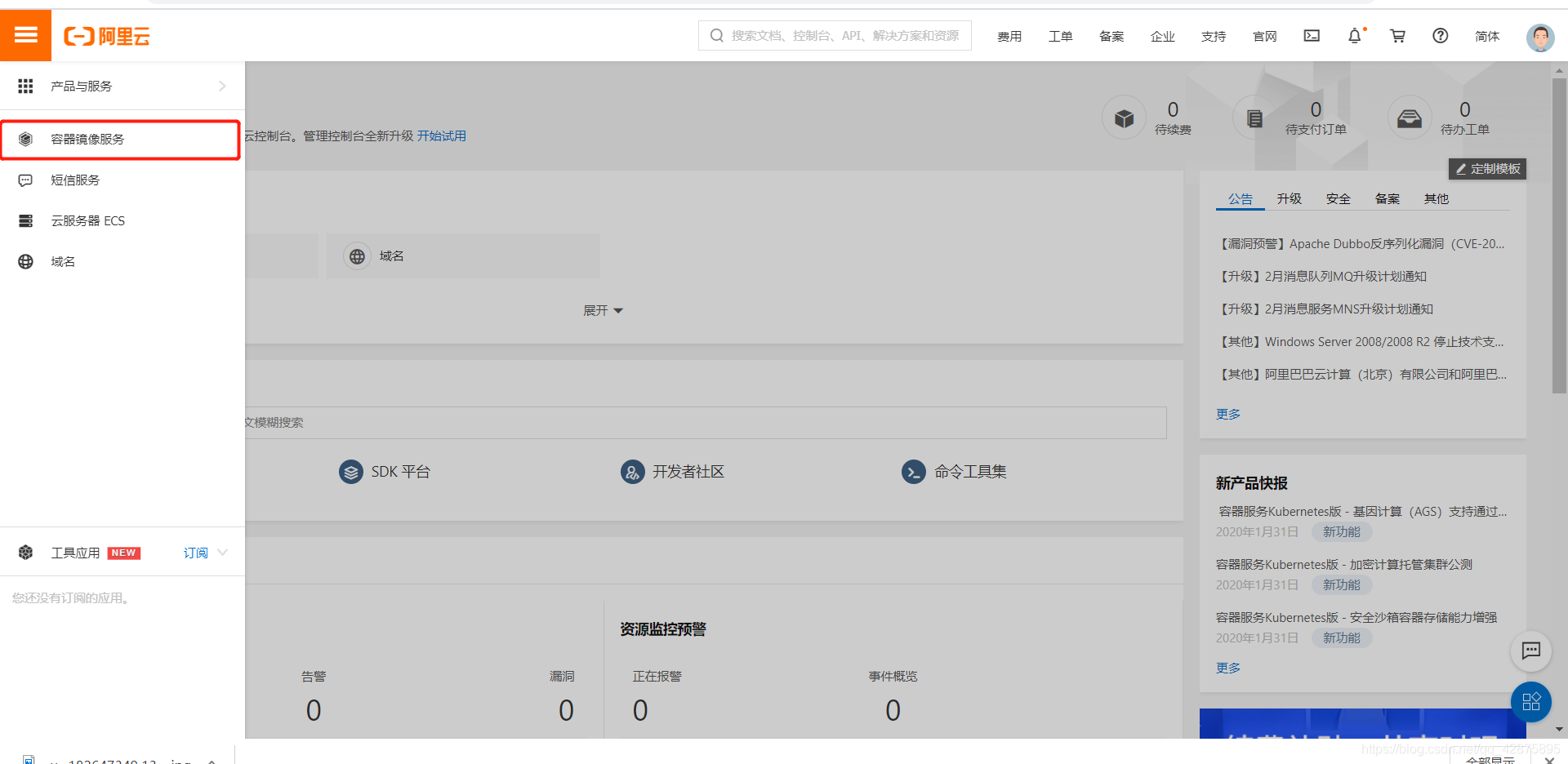Open the 基因计算 (AGS) news item

click(1361, 512)
